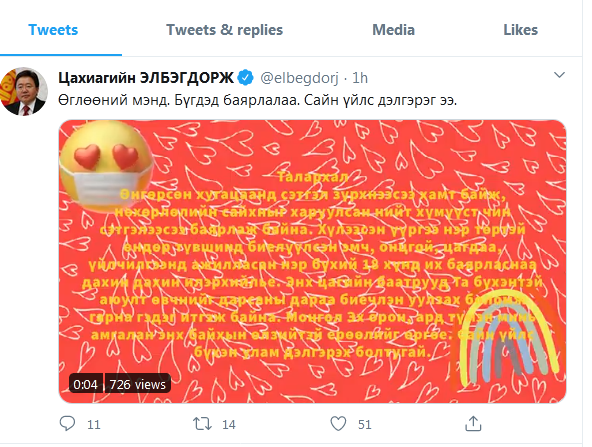The height and width of the screenshot is (447, 592).
Task: Open the @elbegdorj handle link
Action: [299, 78]
